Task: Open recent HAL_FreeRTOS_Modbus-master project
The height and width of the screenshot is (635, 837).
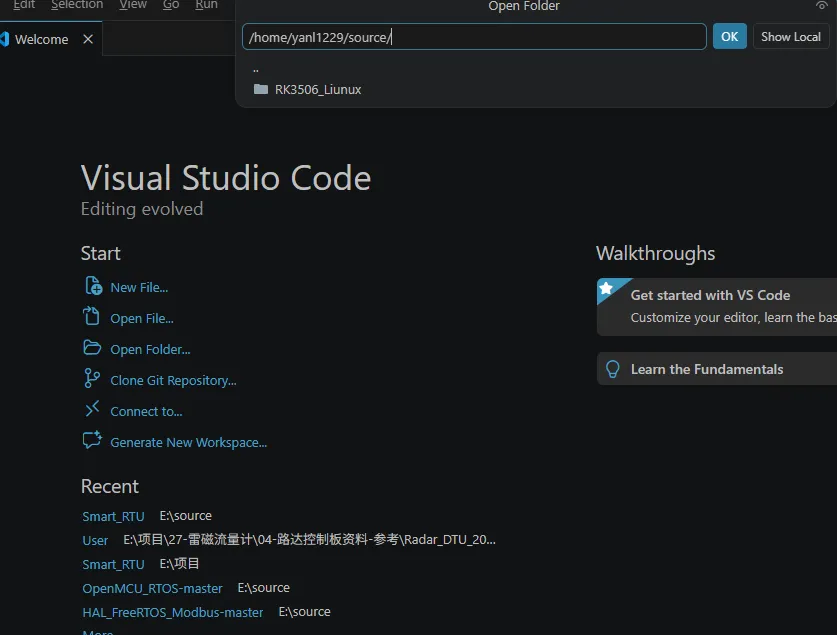Action: pos(172,612)
